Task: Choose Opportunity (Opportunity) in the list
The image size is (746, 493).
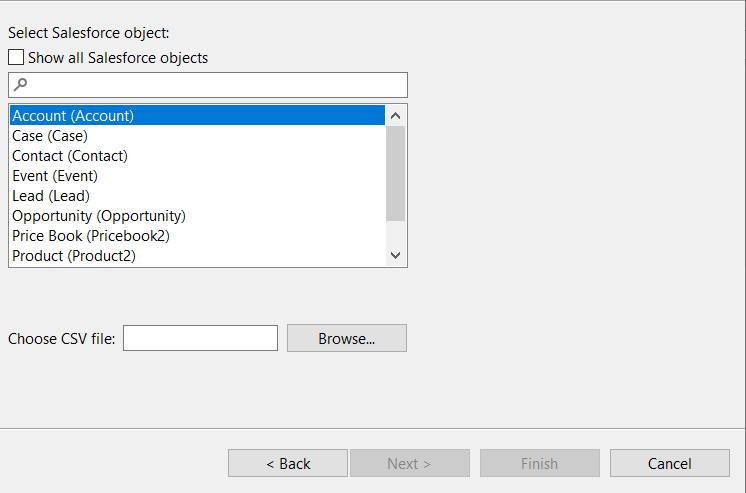Action: tap(99, 216)
